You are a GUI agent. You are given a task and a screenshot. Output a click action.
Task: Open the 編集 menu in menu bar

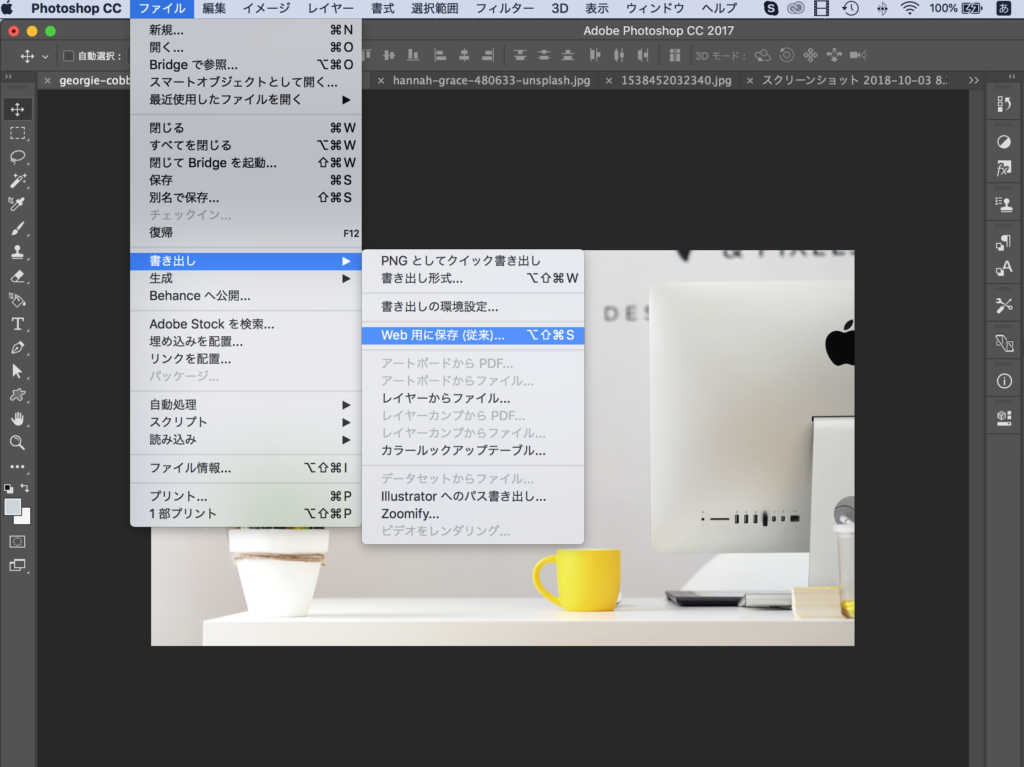tap(214, 8)
